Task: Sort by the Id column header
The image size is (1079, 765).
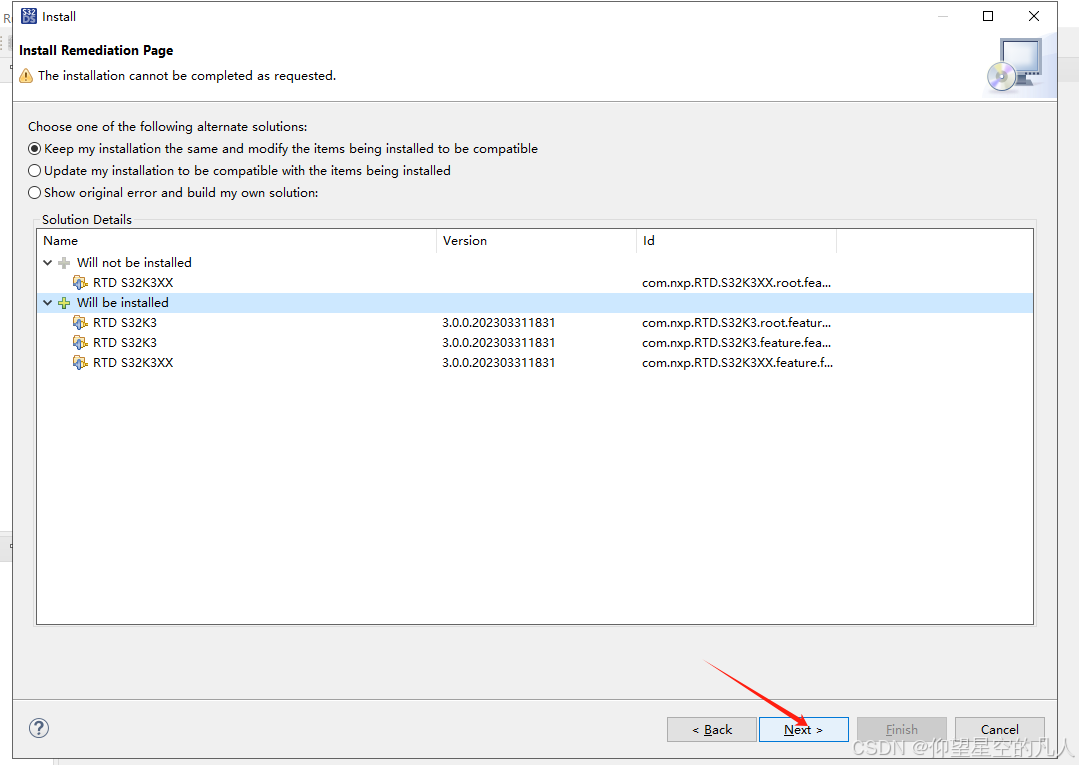Action: [x=736, y=241]
